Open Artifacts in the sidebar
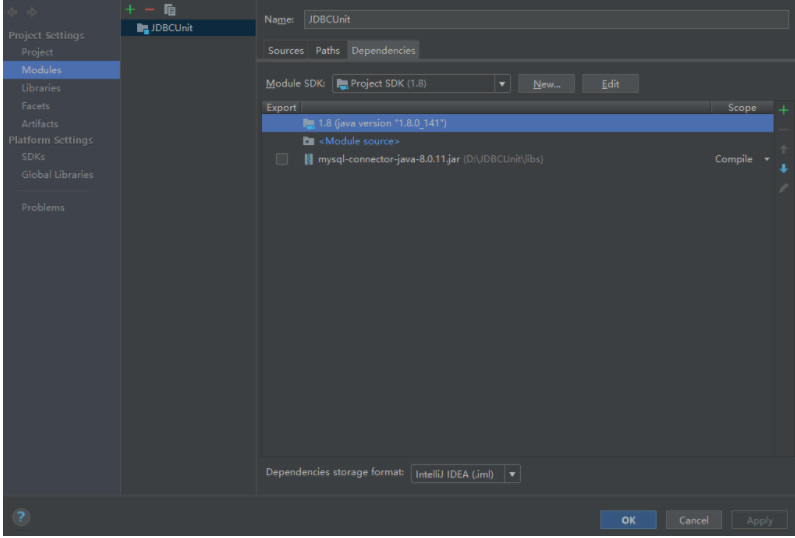 (x=40, y=124)
